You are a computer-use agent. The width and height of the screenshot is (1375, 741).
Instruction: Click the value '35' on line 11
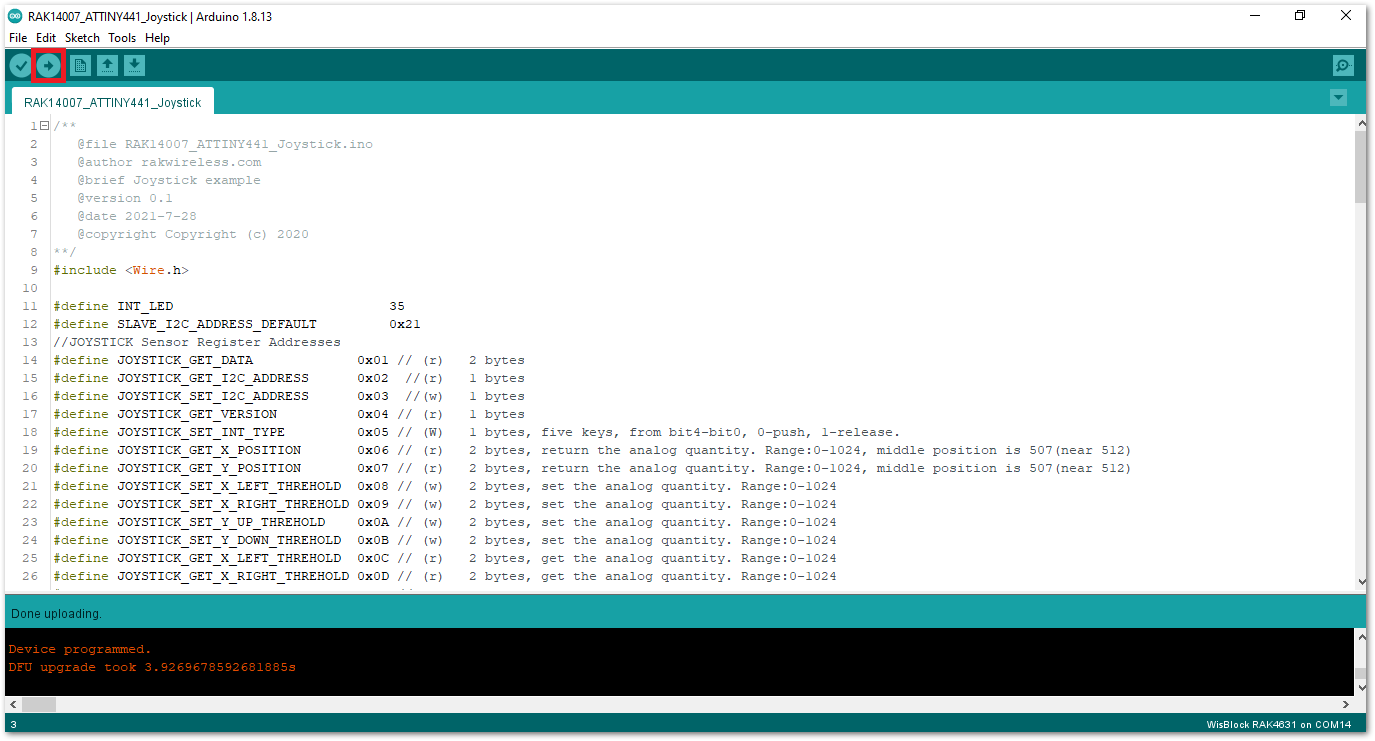(397, 306)
